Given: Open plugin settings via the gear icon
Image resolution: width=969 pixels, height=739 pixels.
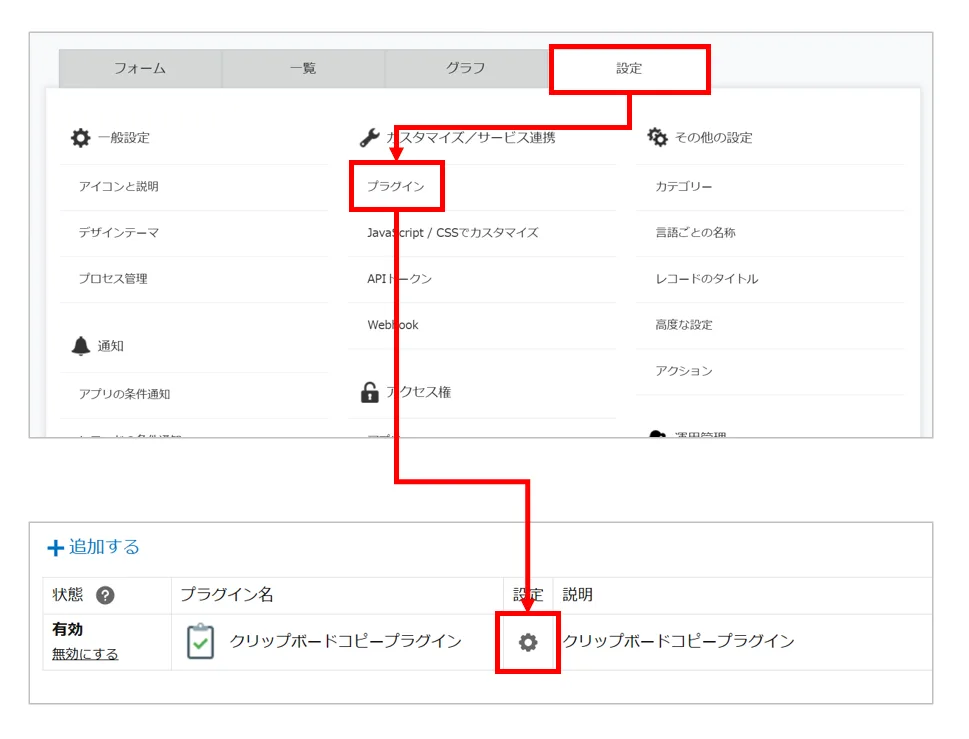Looking at the screenshot, I should pyautogui.click(x=528, y=643).
